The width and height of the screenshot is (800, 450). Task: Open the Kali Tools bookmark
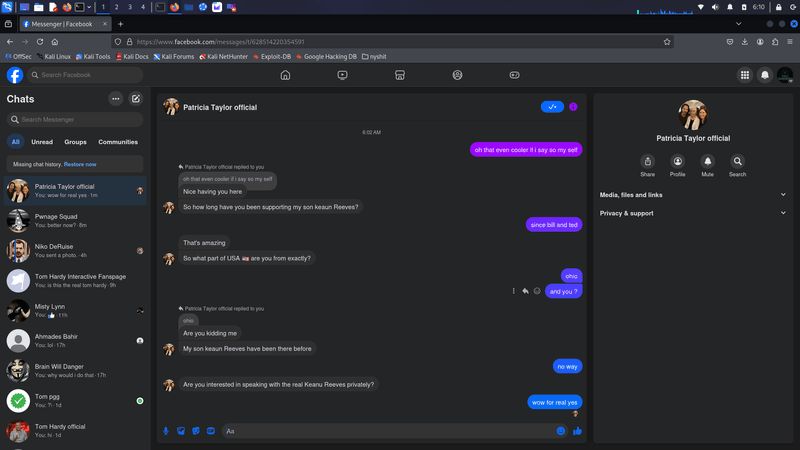click(93, 57)
